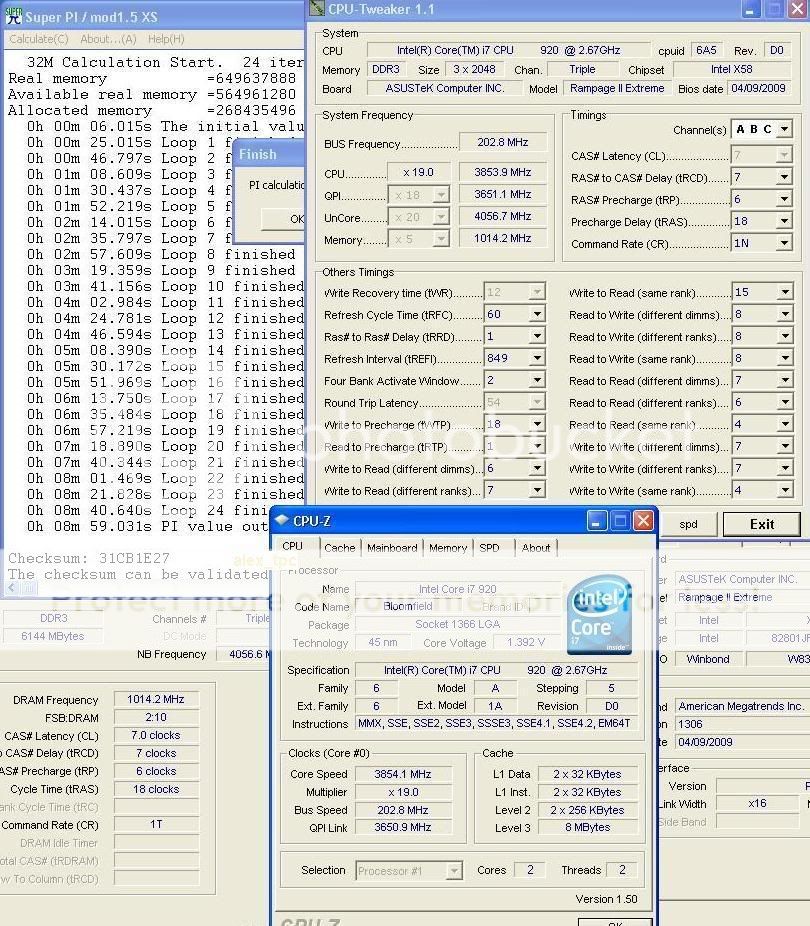Viewport: 810px width, 926px height.
Task: Open the Calculate menu in Super PI
Action: click(39, 39)
